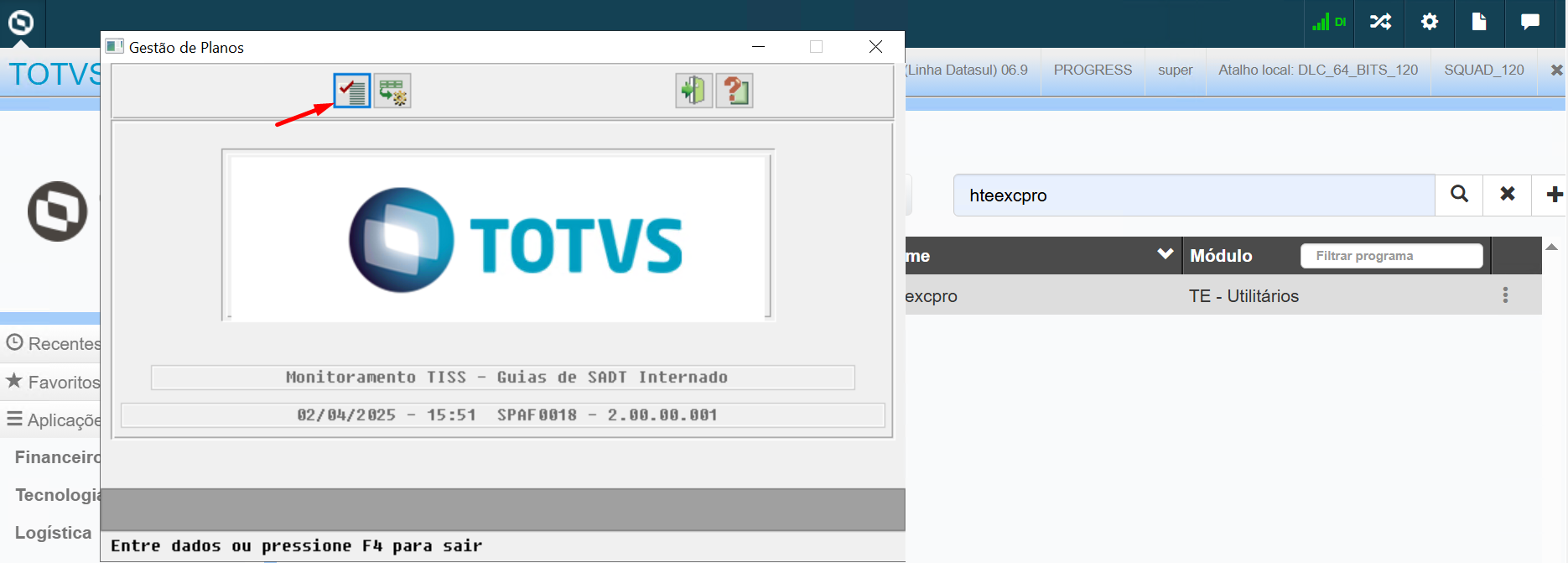Click the table execution gear icon in Gestão de Planos
Viewport: 1568px width, 563px height.
392,91
